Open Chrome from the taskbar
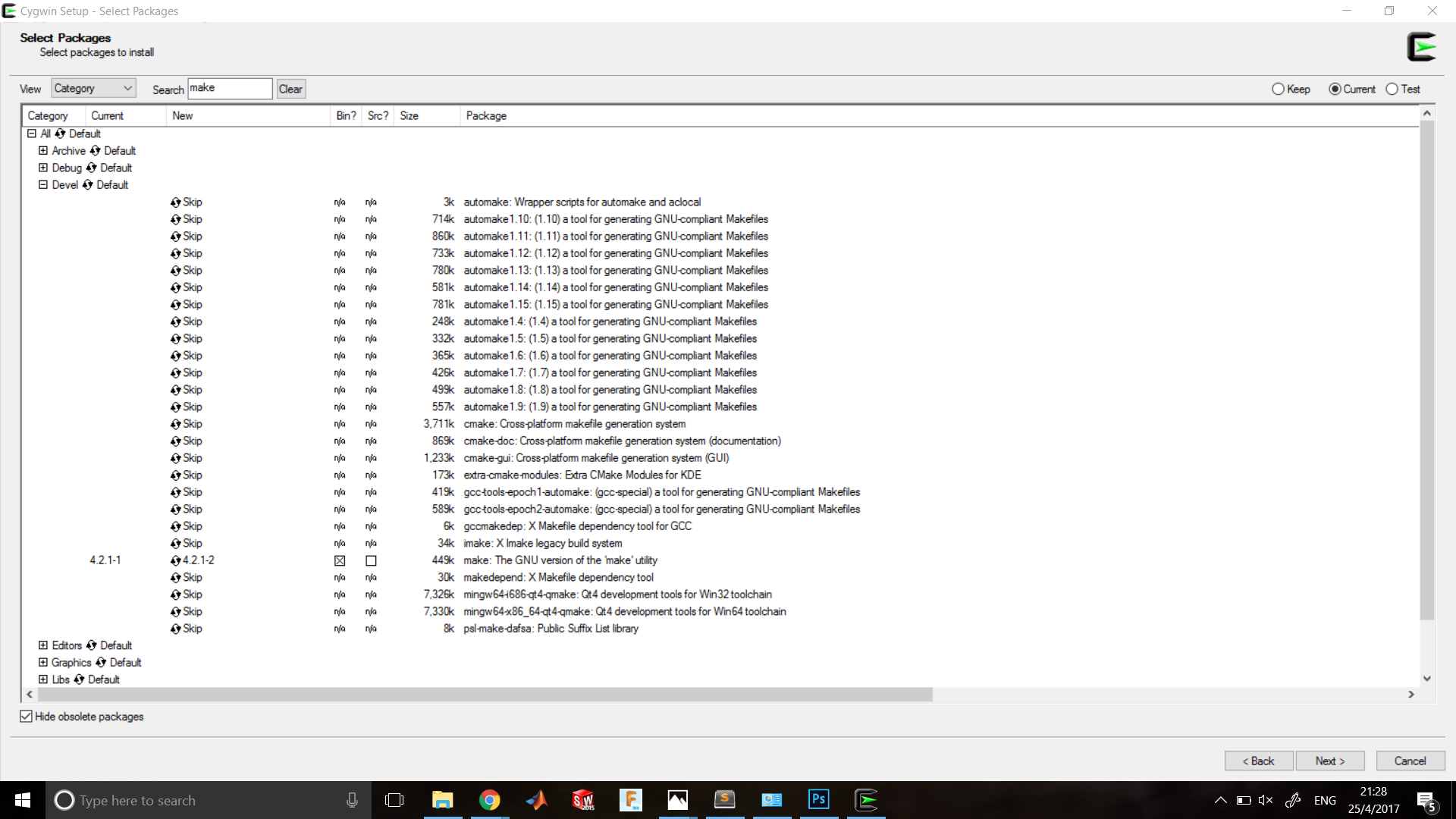The height and width of the screenshot is (819, 1456). (489, 800)
